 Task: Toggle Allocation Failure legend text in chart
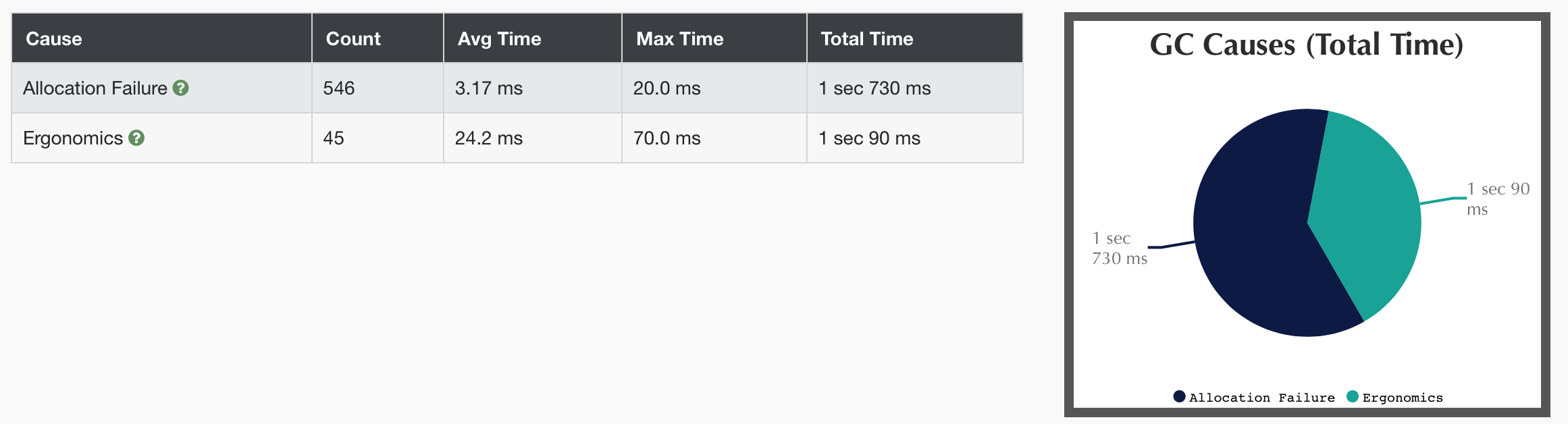[1261, 398]
